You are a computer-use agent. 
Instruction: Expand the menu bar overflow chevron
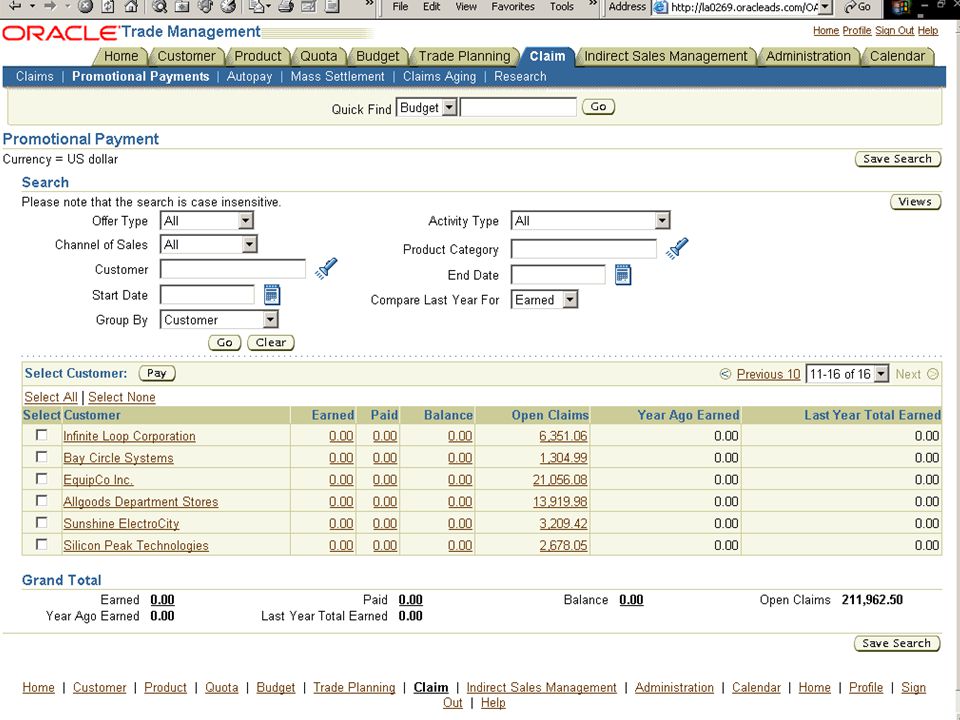(x=593, y=4)
